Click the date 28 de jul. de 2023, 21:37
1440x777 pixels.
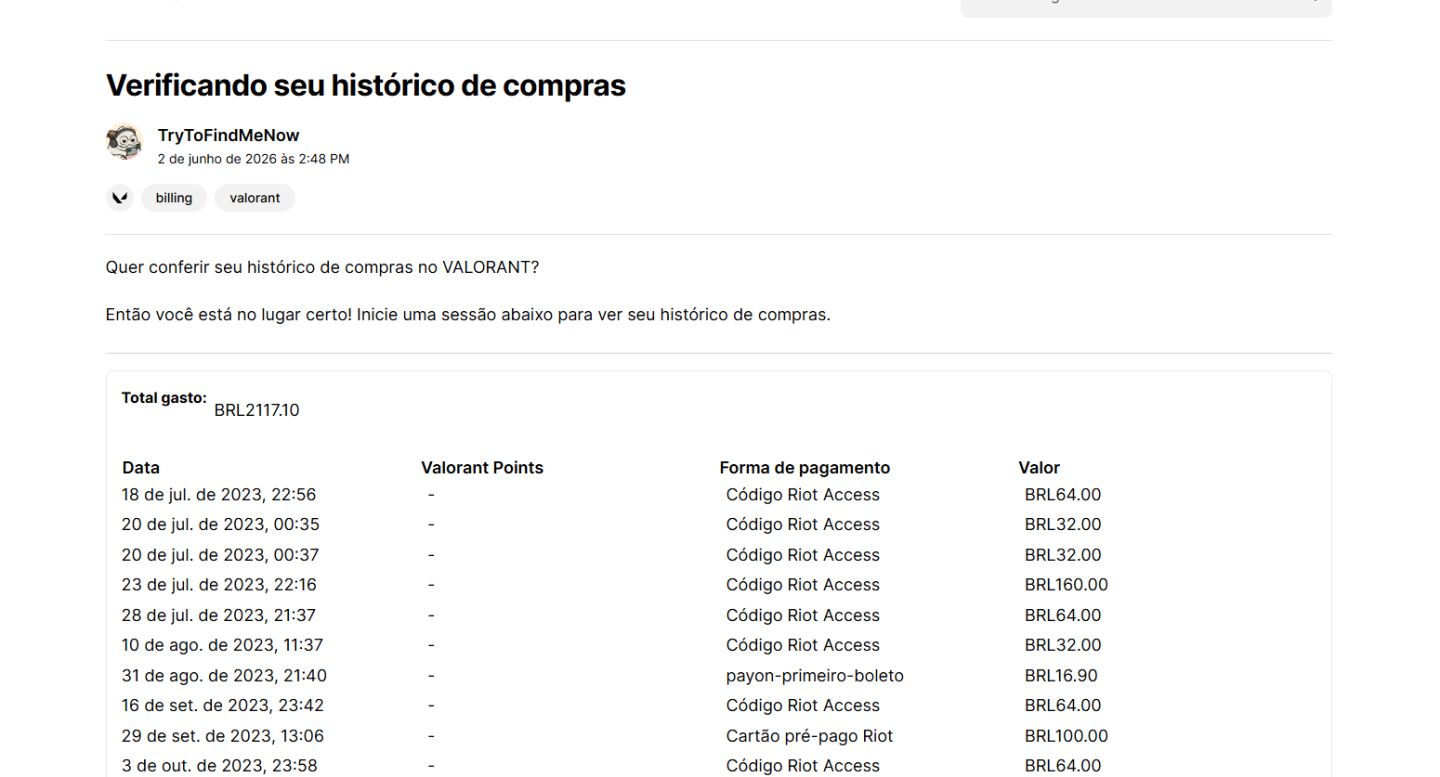[219, 615]
